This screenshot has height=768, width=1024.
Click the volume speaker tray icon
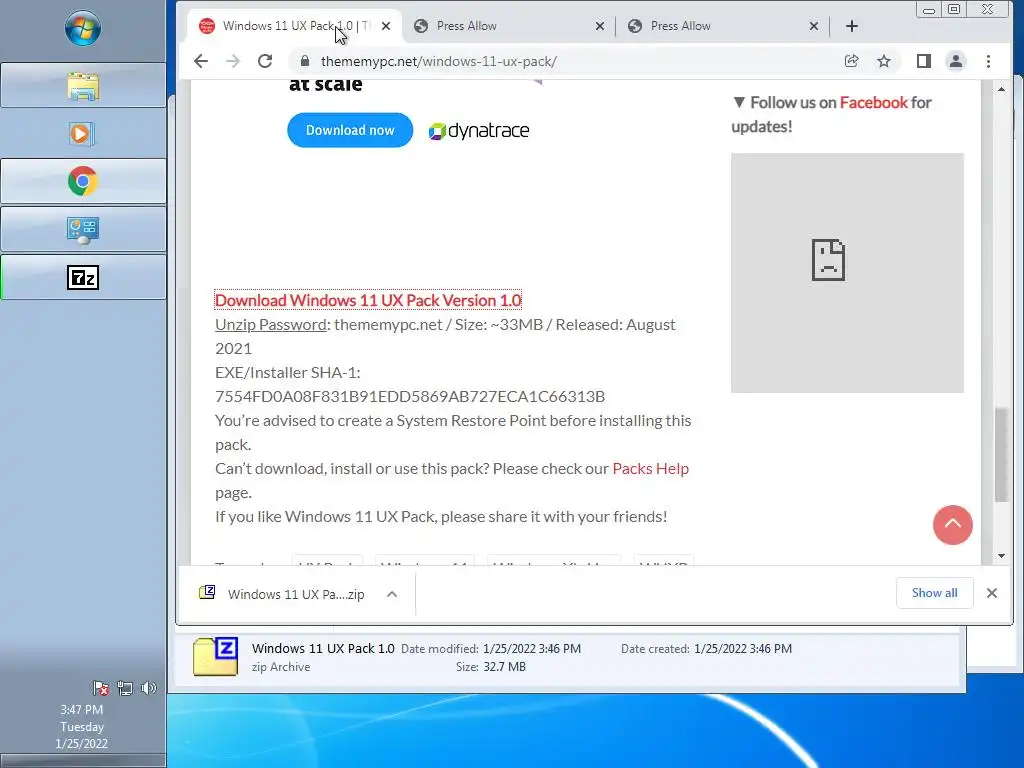(149, 688)
